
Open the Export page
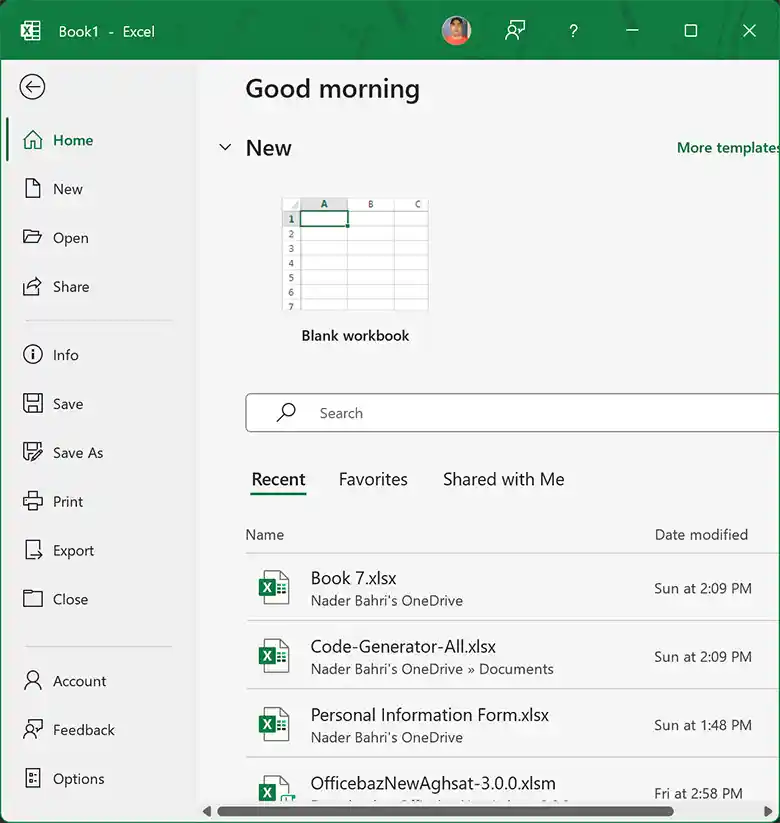click(58, 550)
